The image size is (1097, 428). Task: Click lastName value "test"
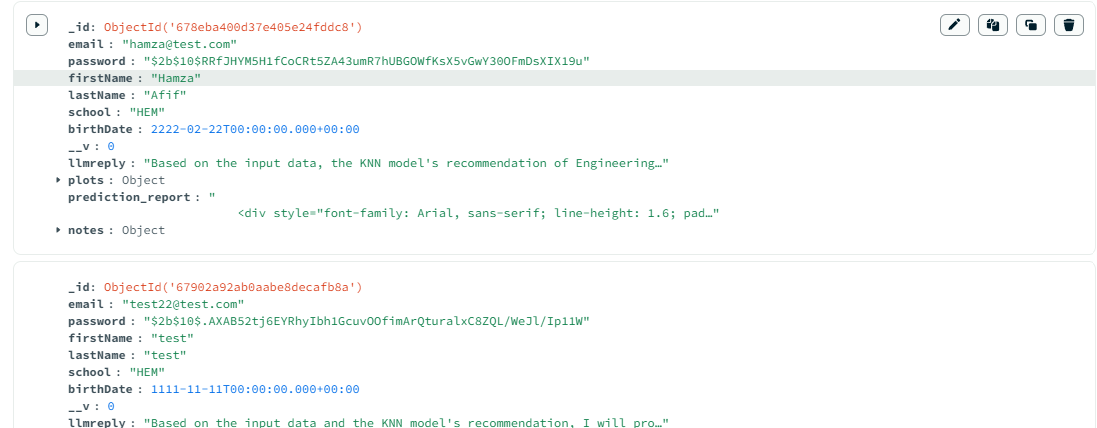click(165, 355)
